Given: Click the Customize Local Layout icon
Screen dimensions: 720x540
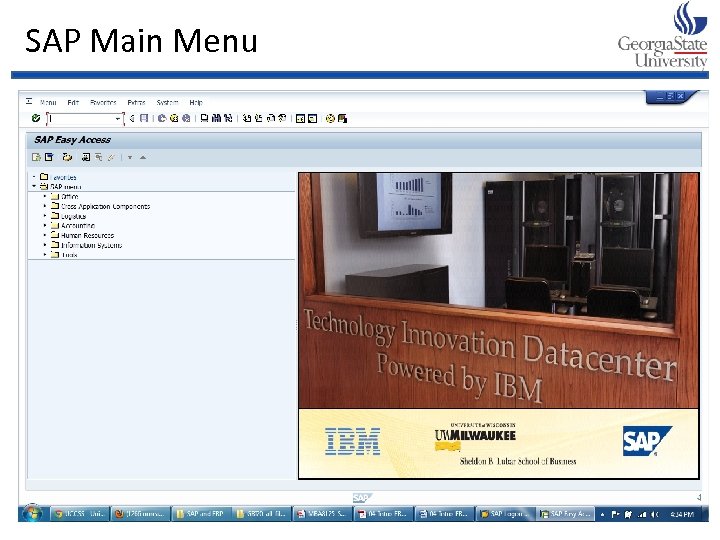Looking at the screenshot, I should click(x=342, y=118).
